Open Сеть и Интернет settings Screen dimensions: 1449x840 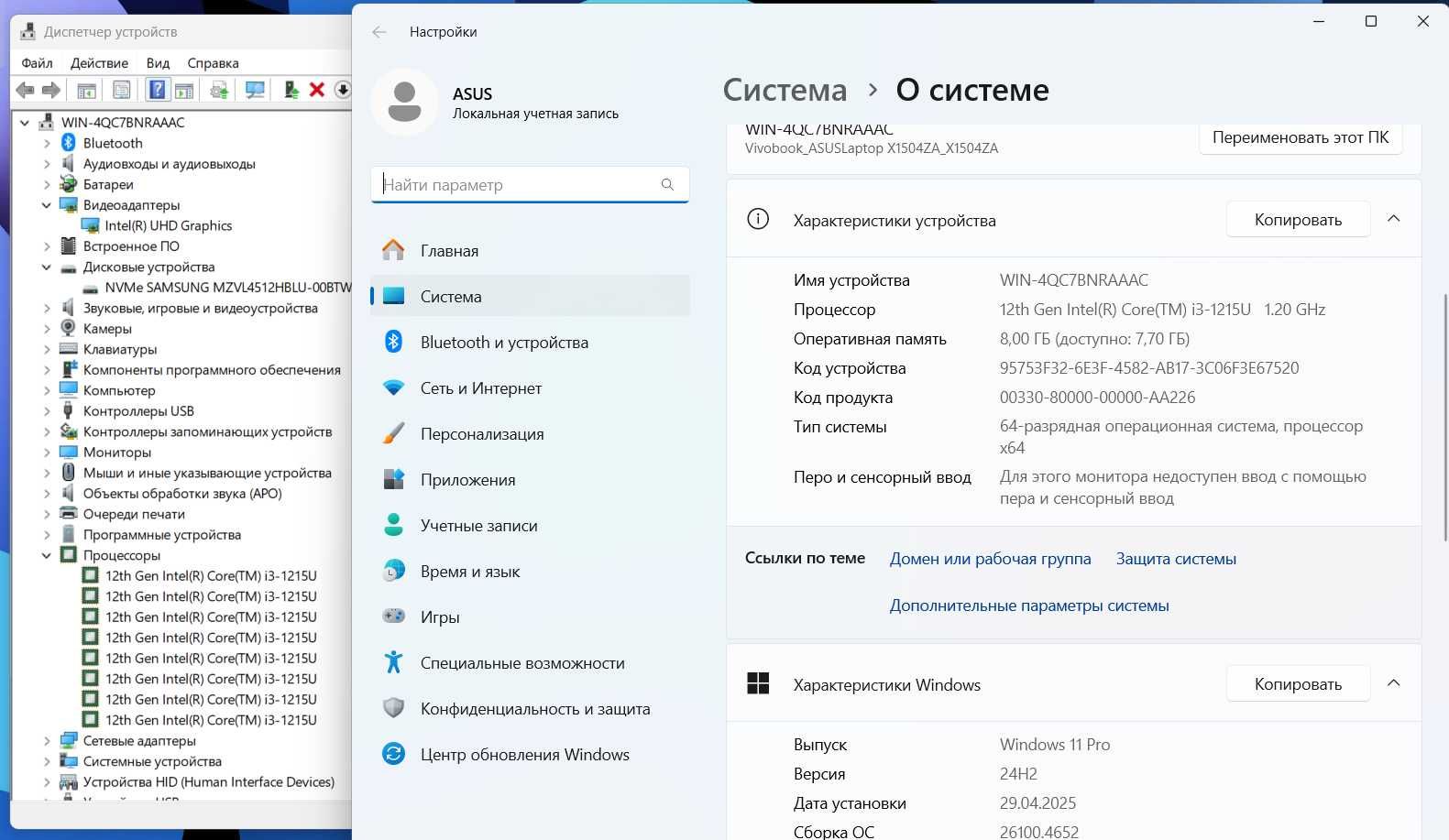(530, 388)
